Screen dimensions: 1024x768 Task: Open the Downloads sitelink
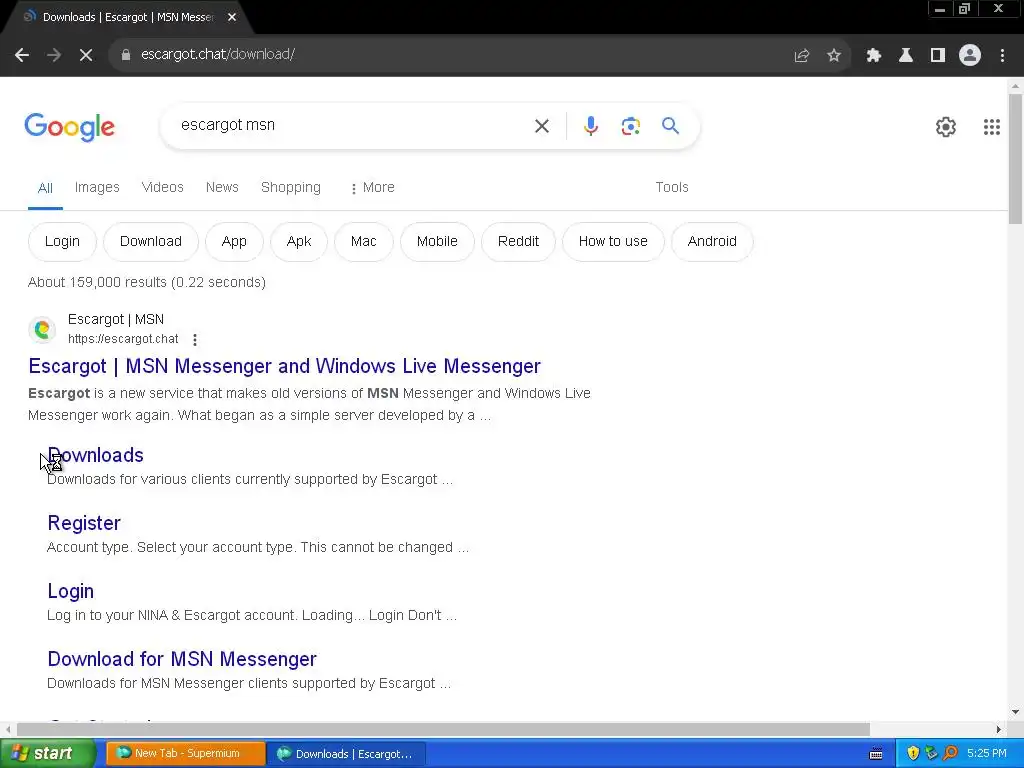95,455
